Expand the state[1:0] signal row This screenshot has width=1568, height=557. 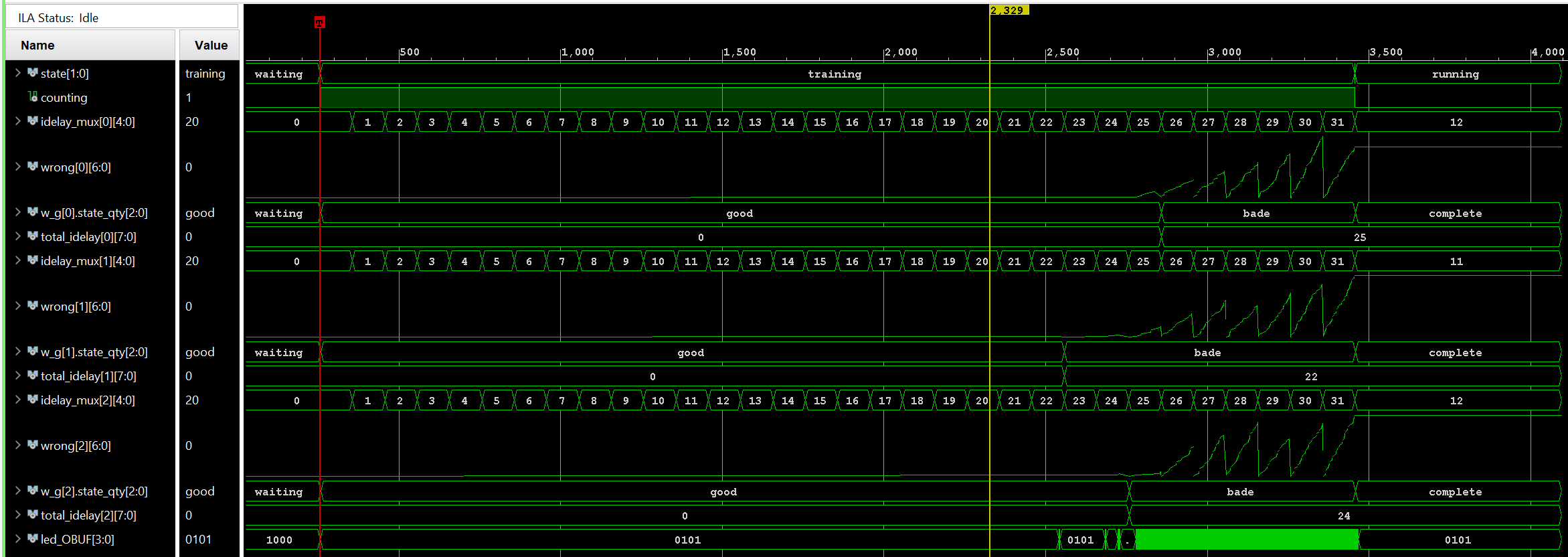point(18,73)
